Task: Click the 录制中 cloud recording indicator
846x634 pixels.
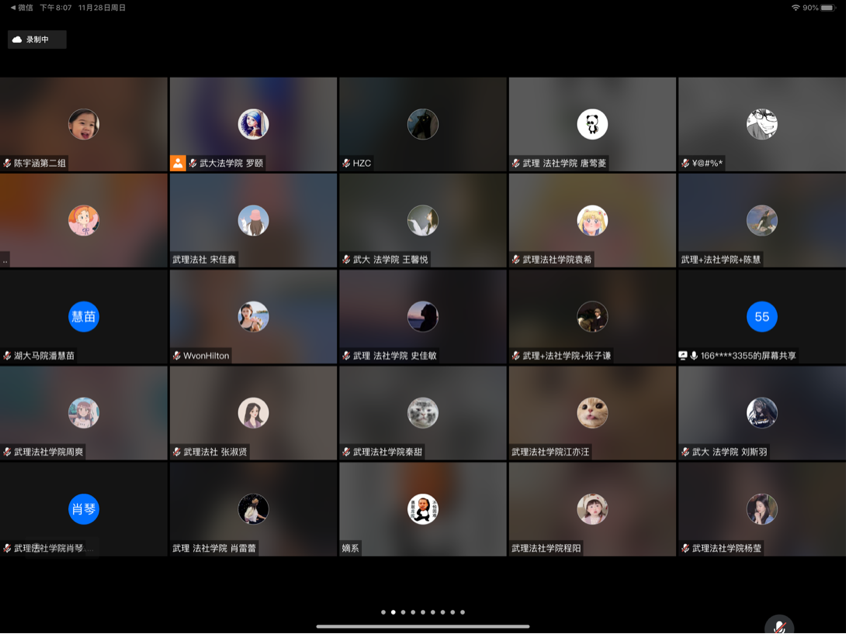Action: tap(37, 39)
